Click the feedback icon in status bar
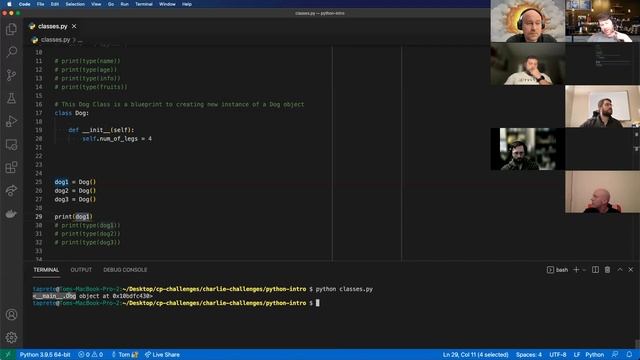The image size is (640, 360). [x=615, y=355]
